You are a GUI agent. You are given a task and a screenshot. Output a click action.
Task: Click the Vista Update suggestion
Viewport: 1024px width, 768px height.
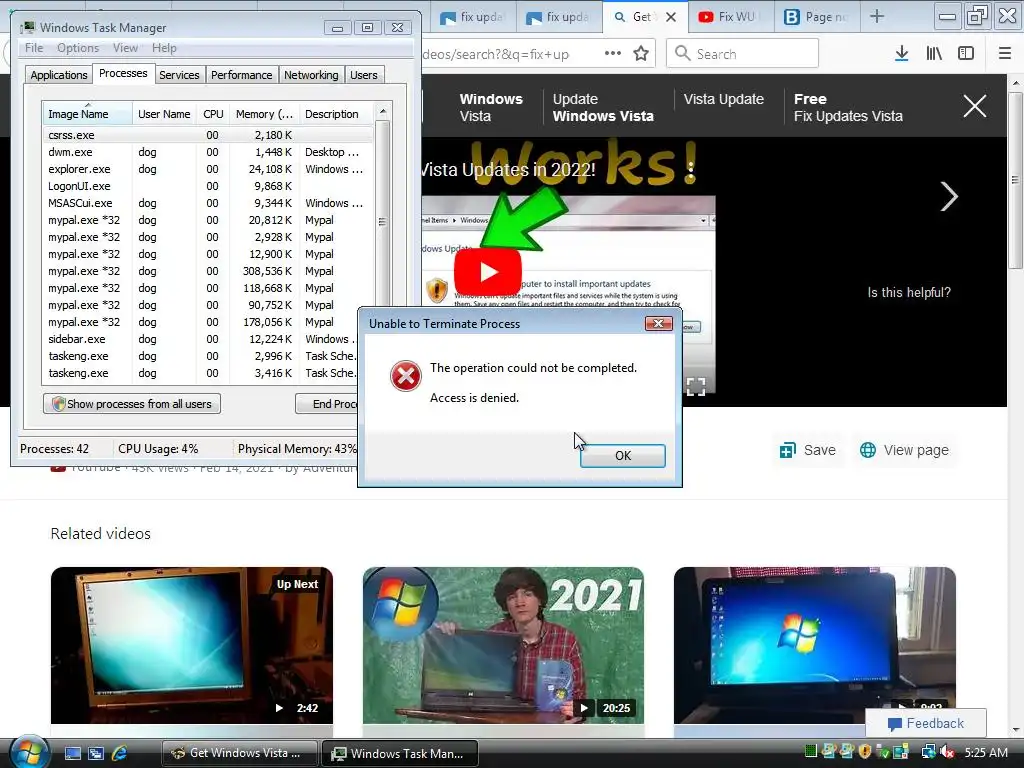pos(723,99)
